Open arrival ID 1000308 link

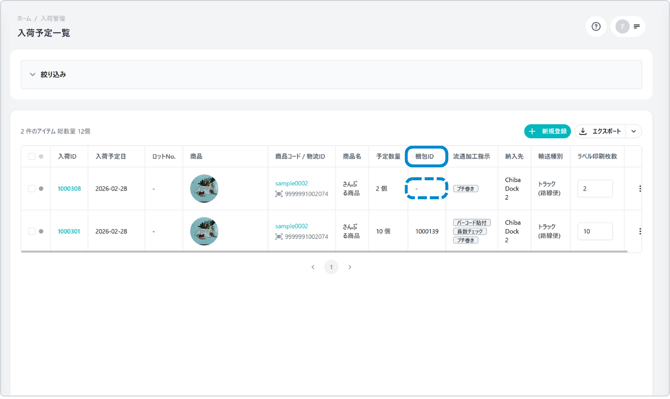(x=69, y=188)
